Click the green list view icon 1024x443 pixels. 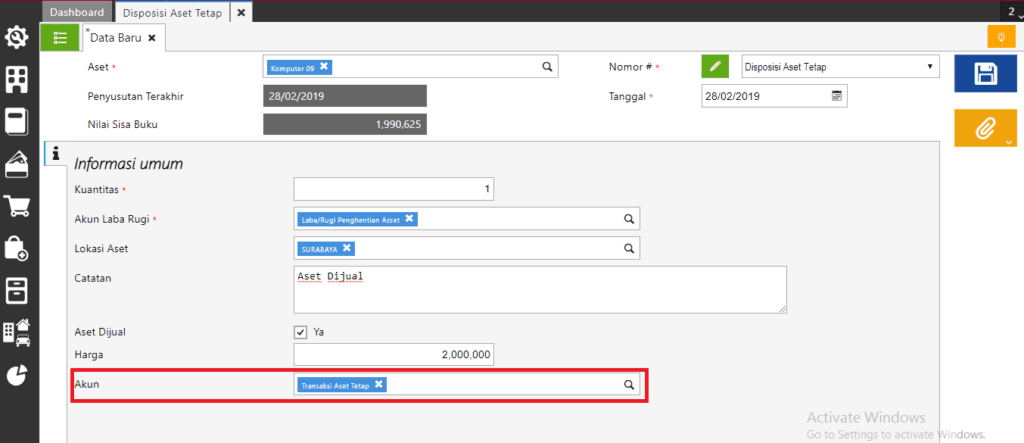[60, 38]
